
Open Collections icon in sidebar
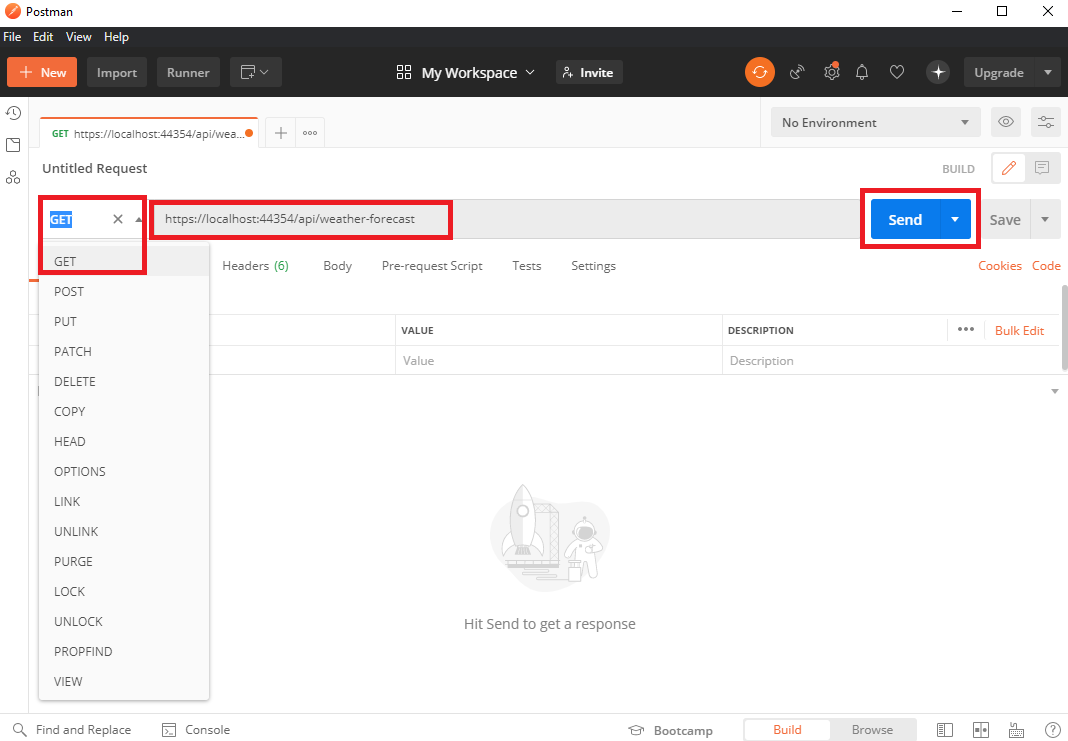click(x=13, y=144)
